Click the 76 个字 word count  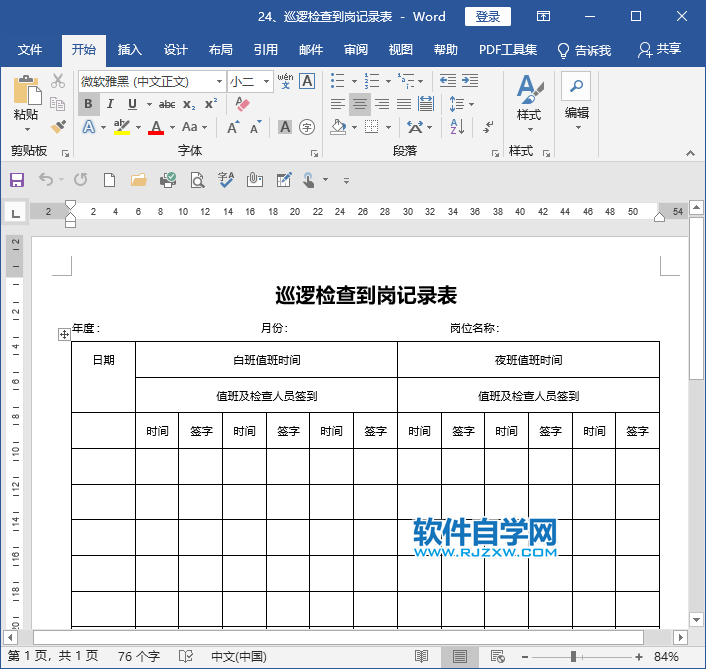coord(139,656)
